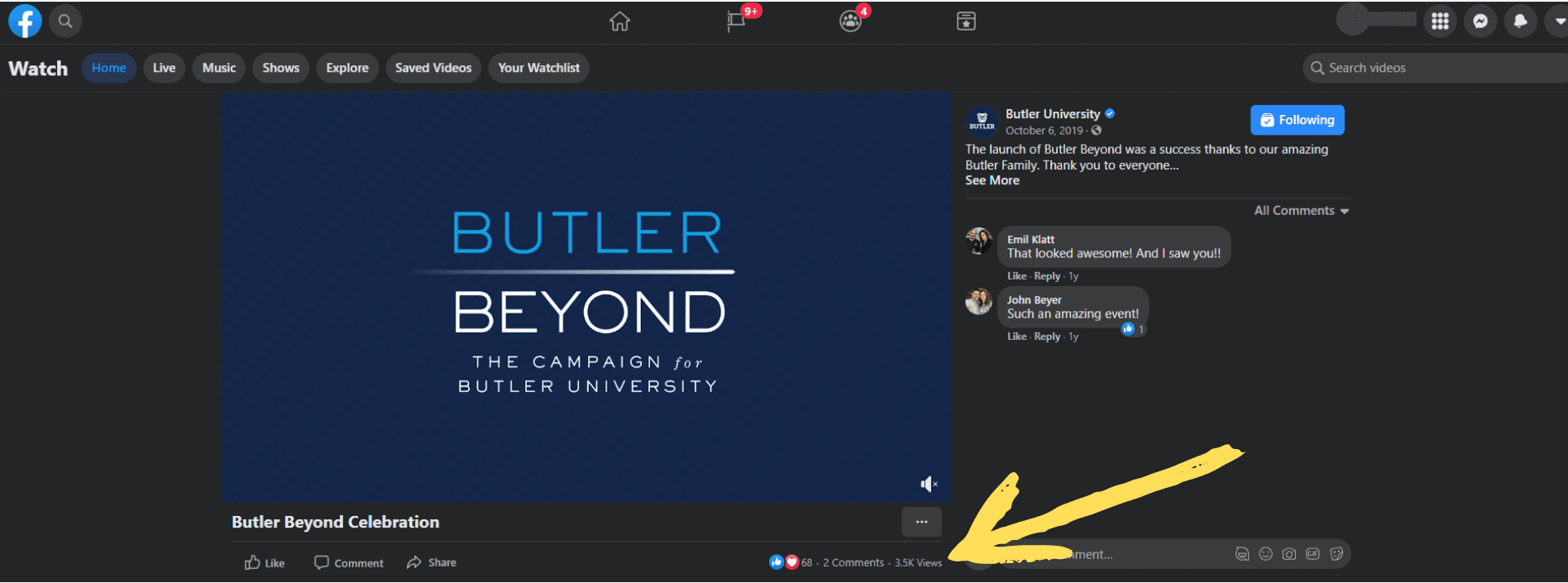1568x583 pixels.
Task: View the like reaction on John Beyer's comment
Action: click(x=1133, y=329)
